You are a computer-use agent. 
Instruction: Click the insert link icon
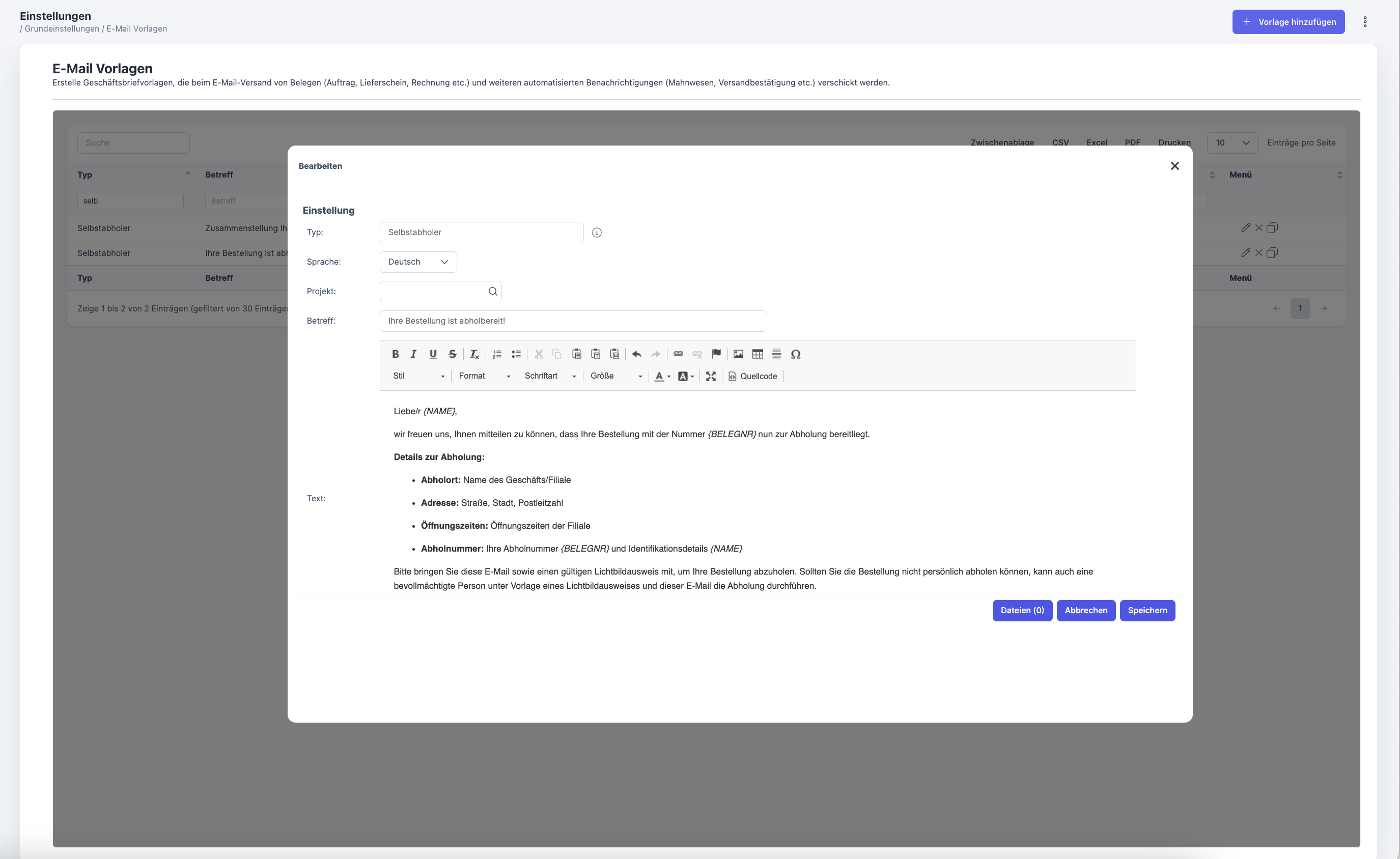coord(678,354)
